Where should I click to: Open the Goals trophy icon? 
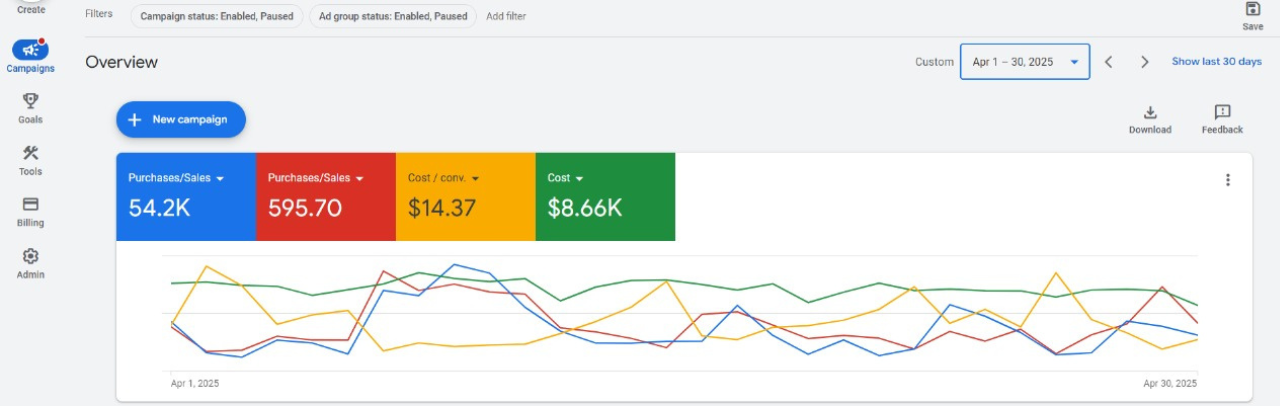[x=30, y=101]
